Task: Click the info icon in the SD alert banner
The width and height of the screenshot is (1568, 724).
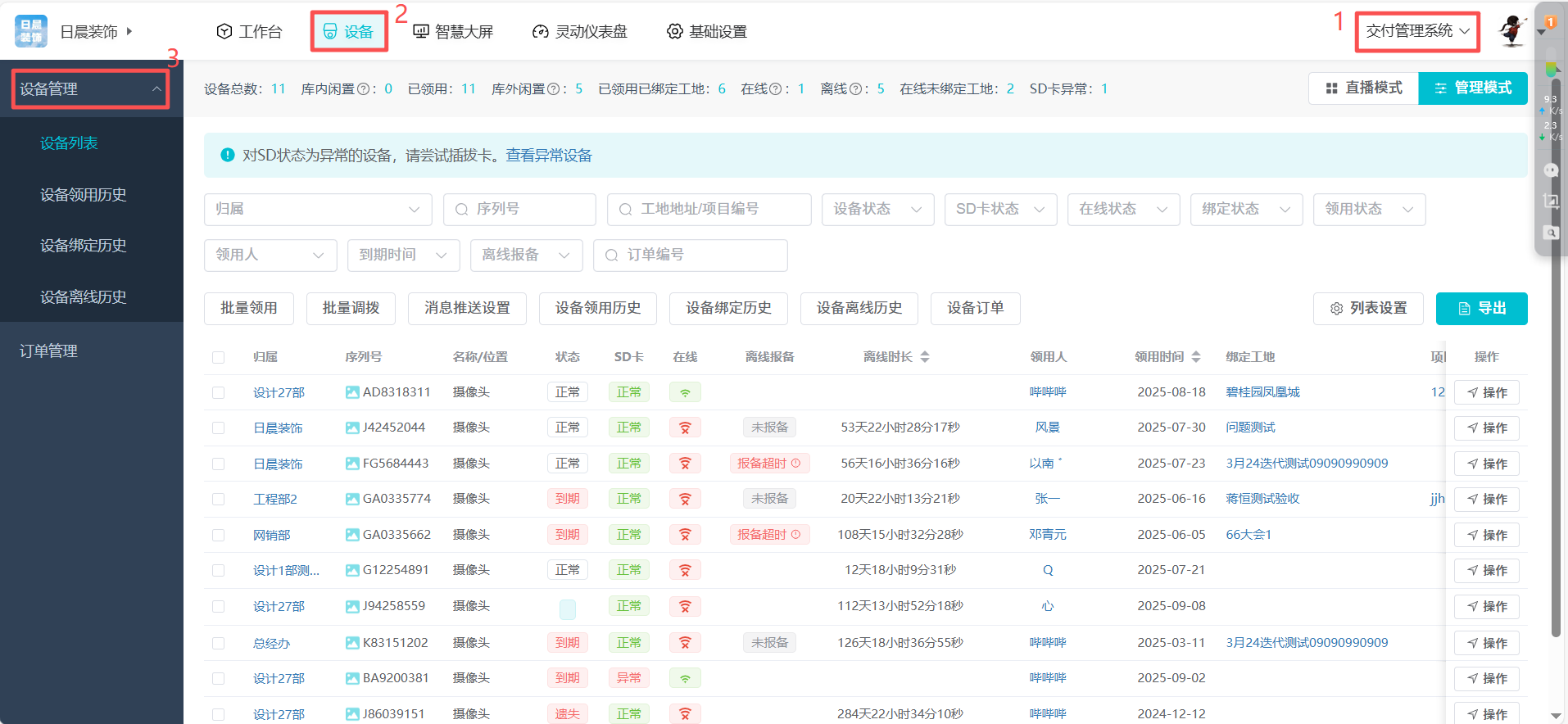Action: pos(228,155)
